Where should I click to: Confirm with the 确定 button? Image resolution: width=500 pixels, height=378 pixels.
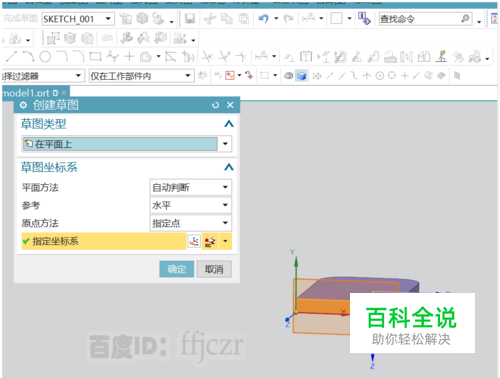[177, 269]
